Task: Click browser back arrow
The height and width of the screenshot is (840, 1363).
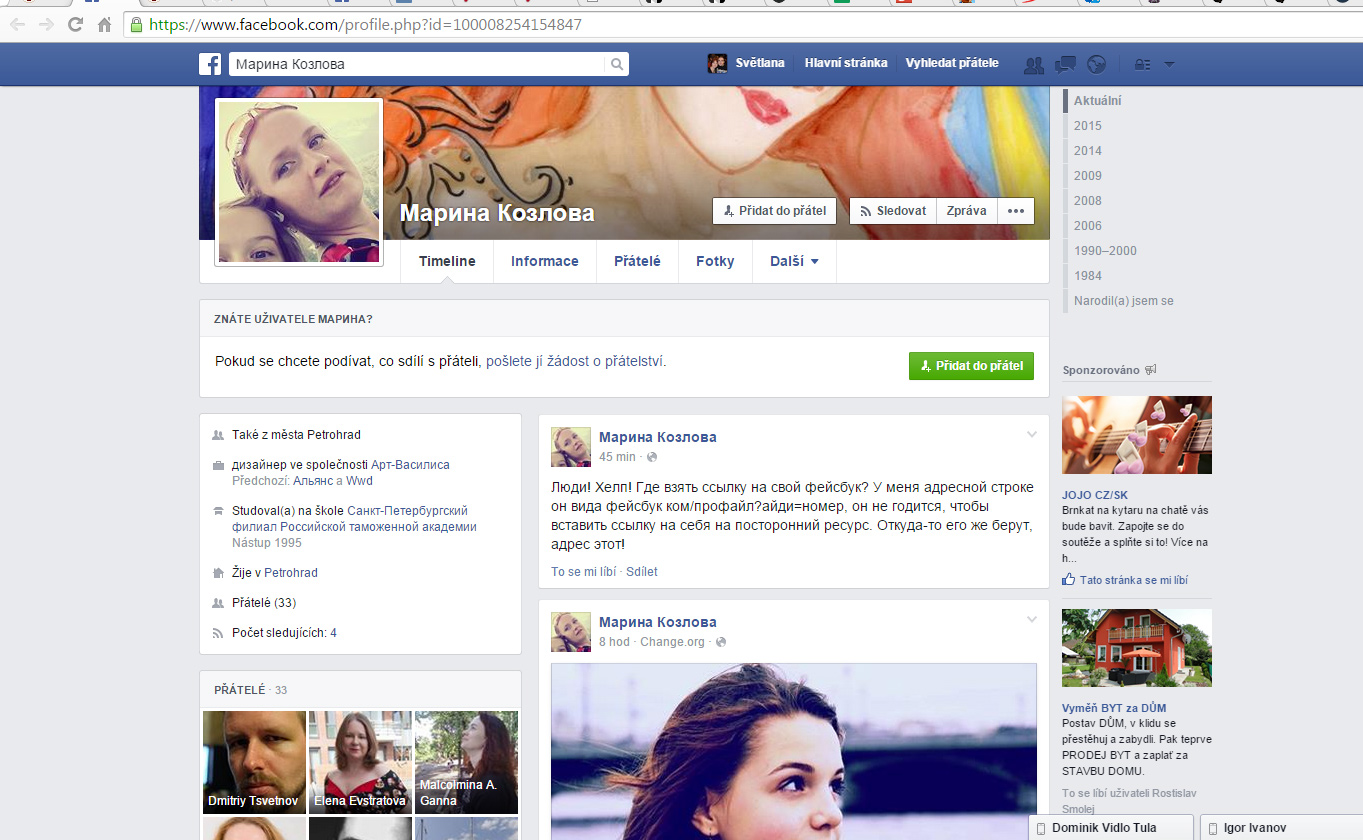Action: (17, 25)
